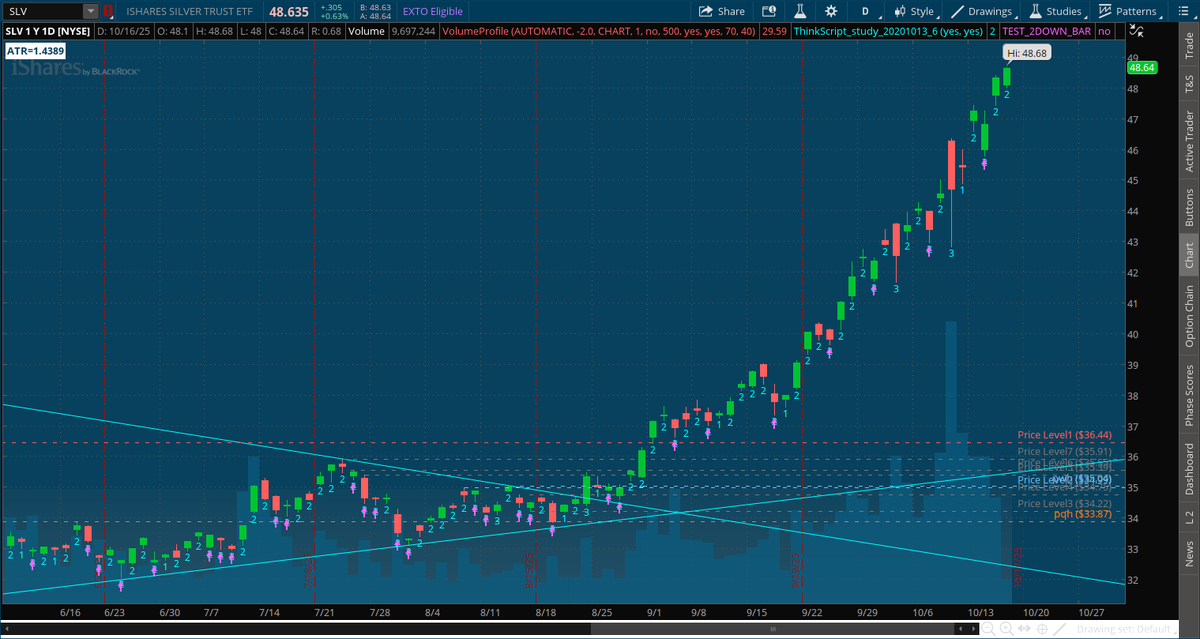Click the last price 48.635 value
The height and width of the screenshot is (639, 1200).
287,11
